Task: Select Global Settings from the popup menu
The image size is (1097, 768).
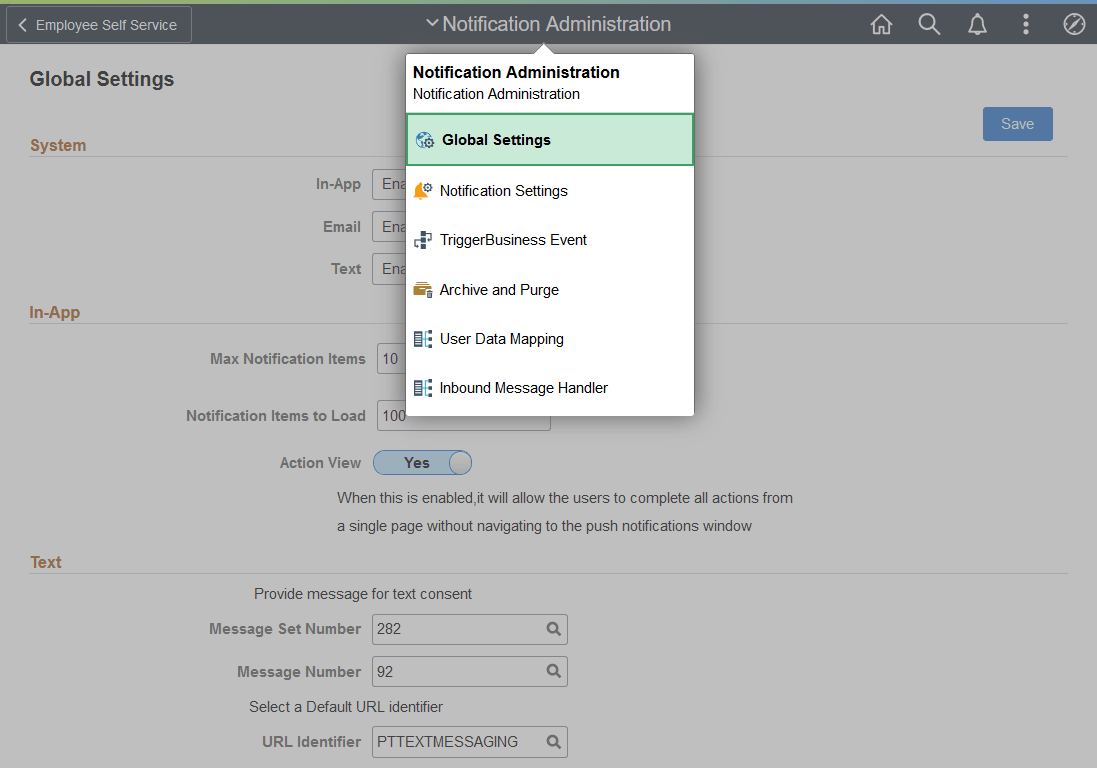Action: click(x=497, y=140)
